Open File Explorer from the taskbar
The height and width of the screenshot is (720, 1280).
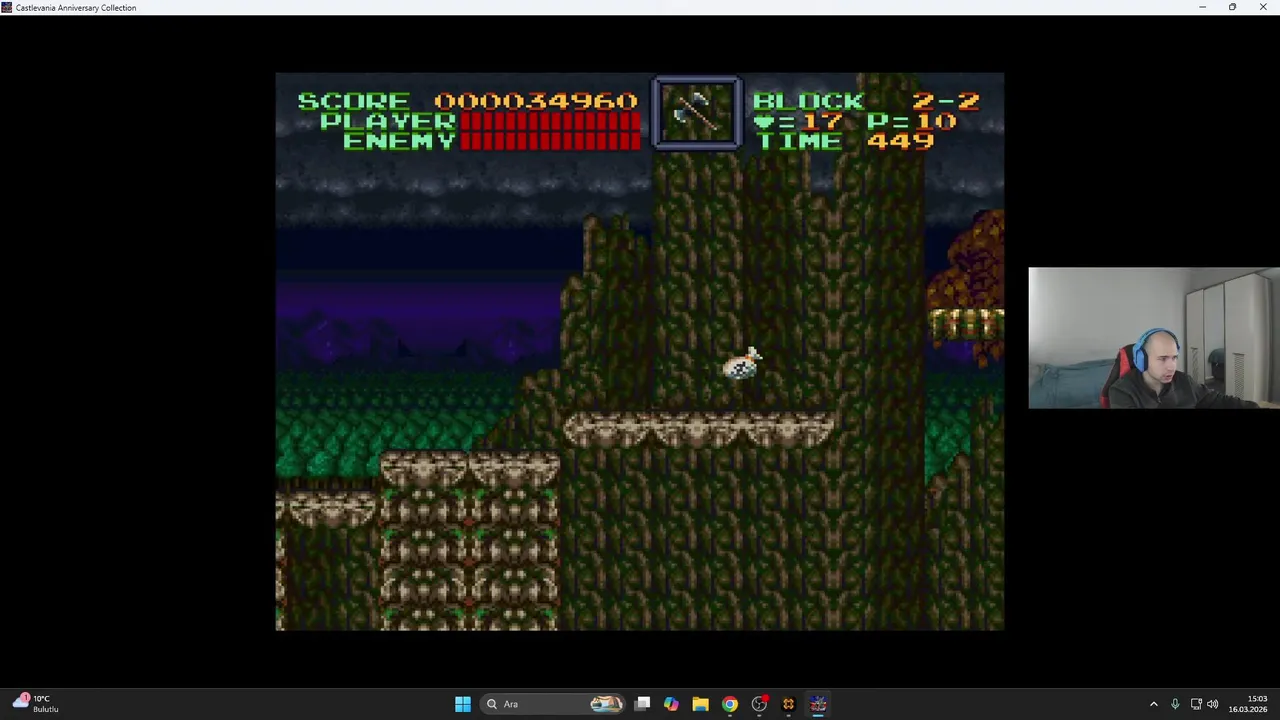700,704
